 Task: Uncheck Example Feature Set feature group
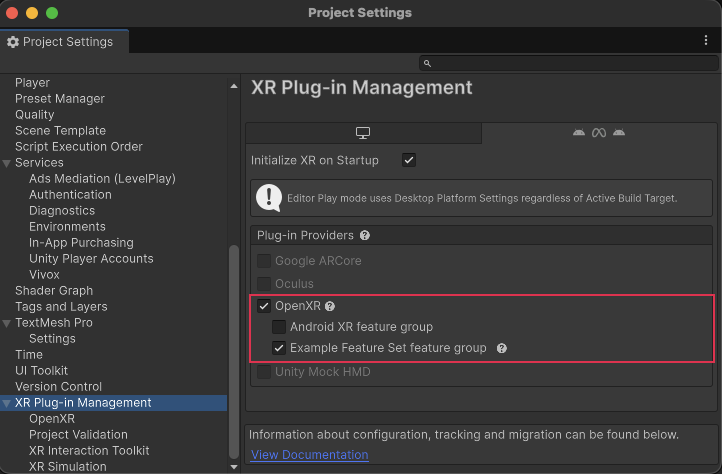click(279, 348)
